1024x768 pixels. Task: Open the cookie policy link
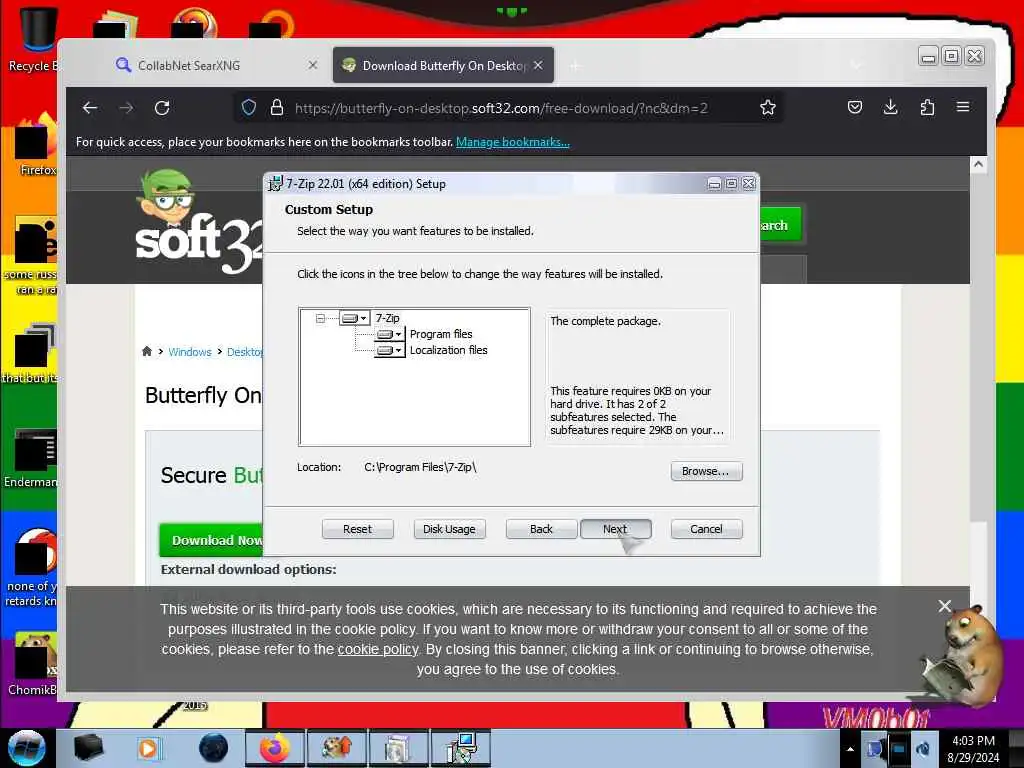[377, 649]
